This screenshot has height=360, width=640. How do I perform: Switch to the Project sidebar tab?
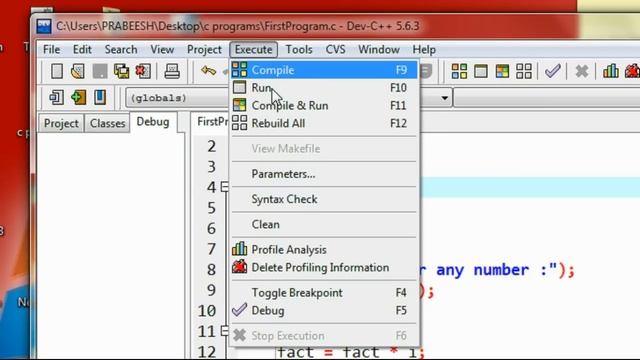coord(61,123)
